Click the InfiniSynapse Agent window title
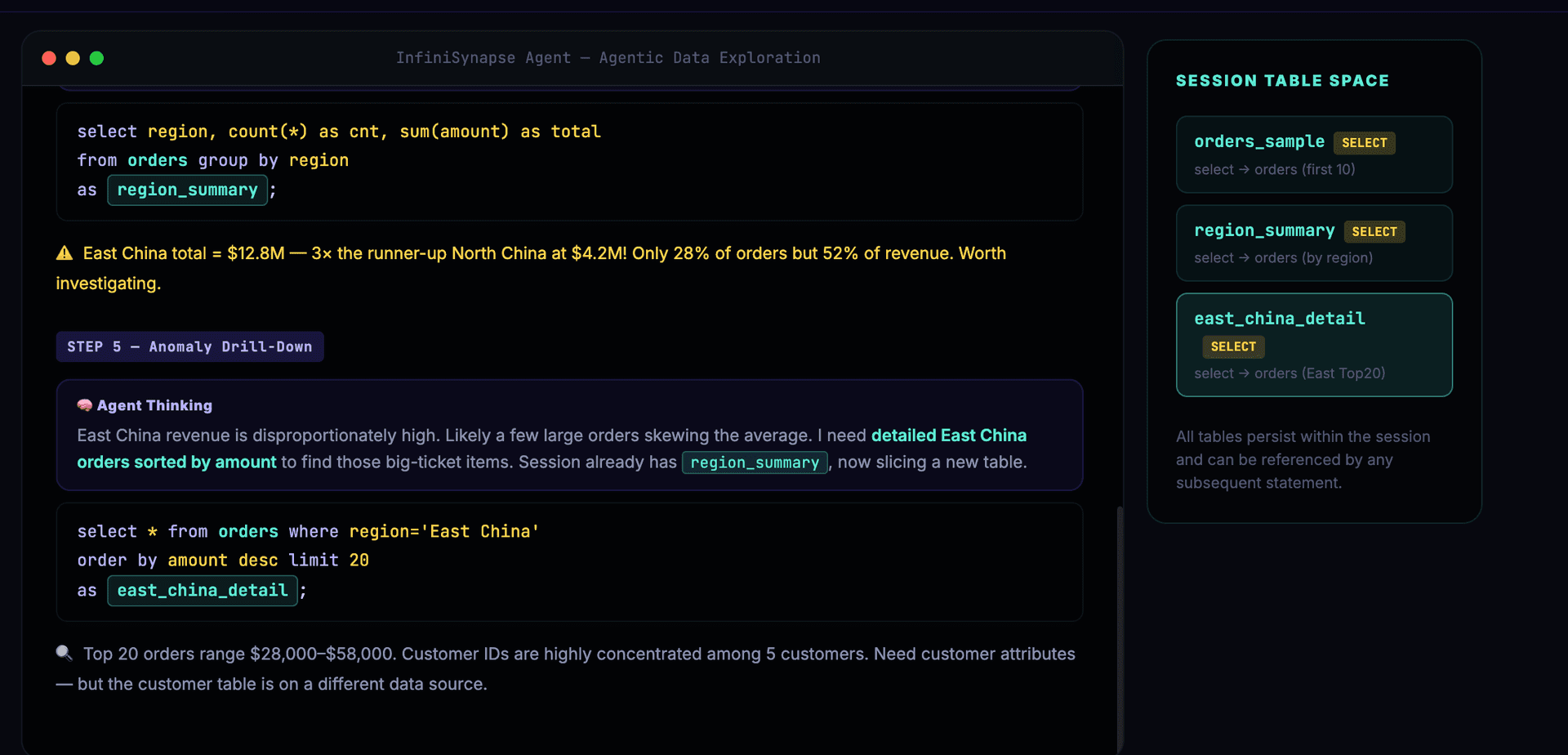The height and width of the screenshot is (755, 1568). pos(608,58)
